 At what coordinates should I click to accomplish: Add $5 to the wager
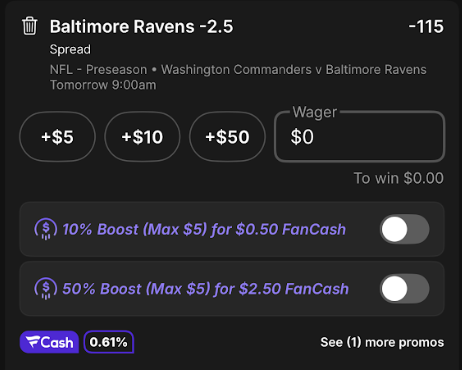[x=57, y=137]
